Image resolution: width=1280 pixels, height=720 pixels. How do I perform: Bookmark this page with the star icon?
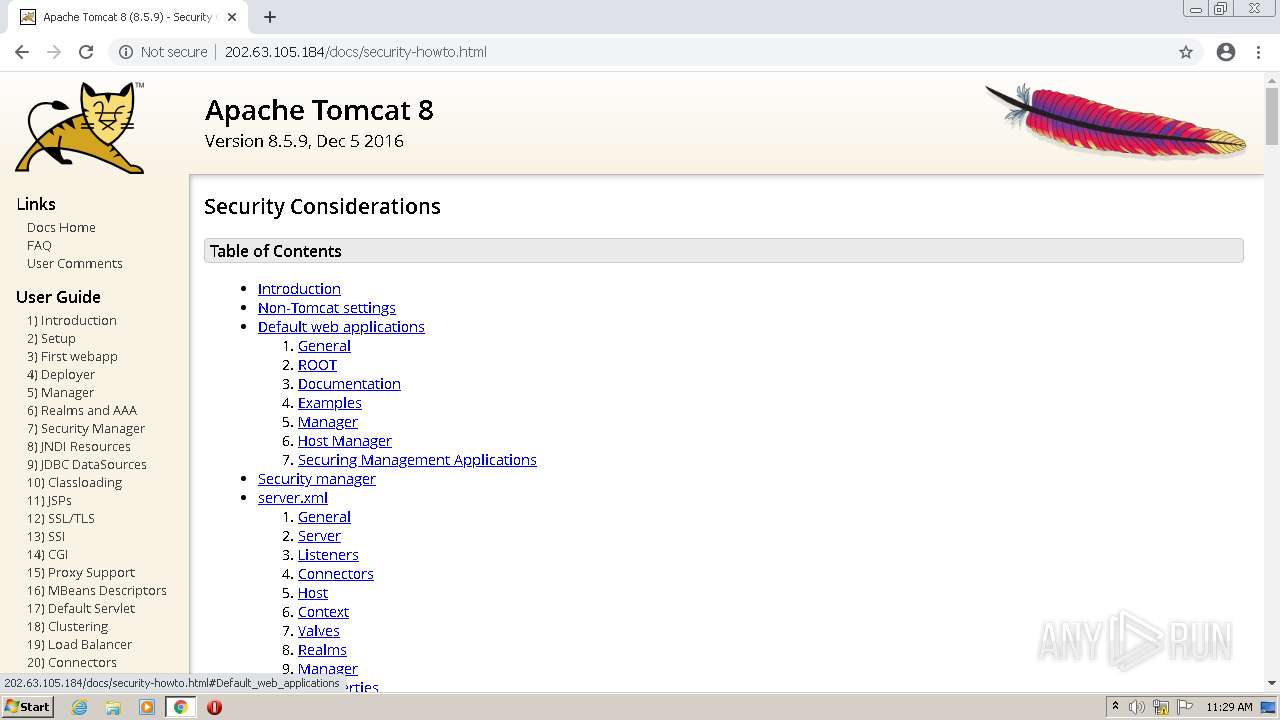1186,52
